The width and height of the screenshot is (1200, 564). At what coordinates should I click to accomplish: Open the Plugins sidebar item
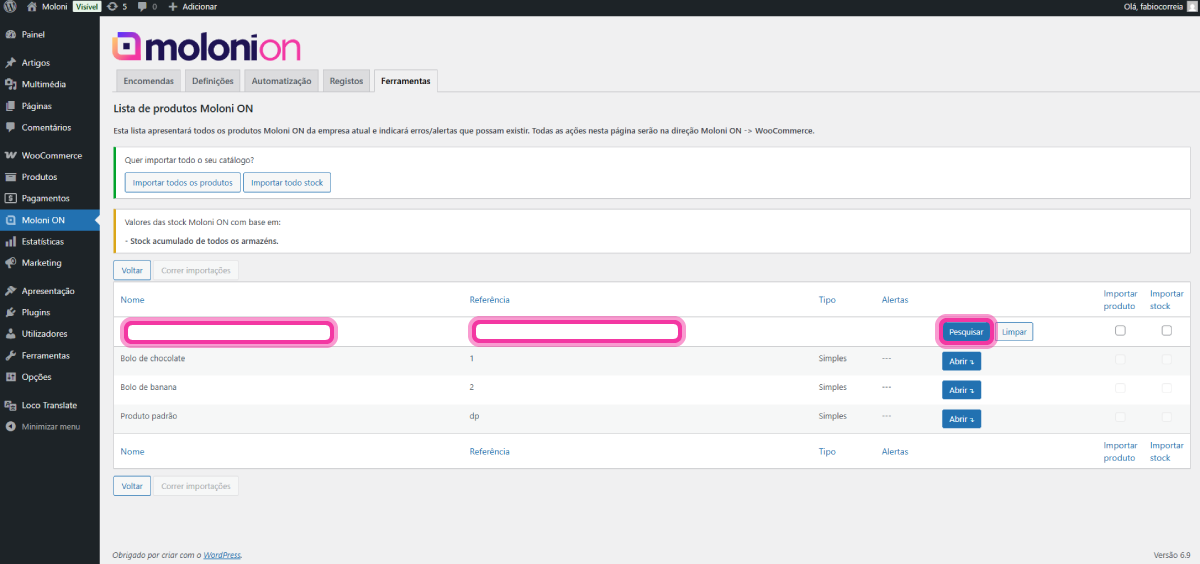pos(36,312)
